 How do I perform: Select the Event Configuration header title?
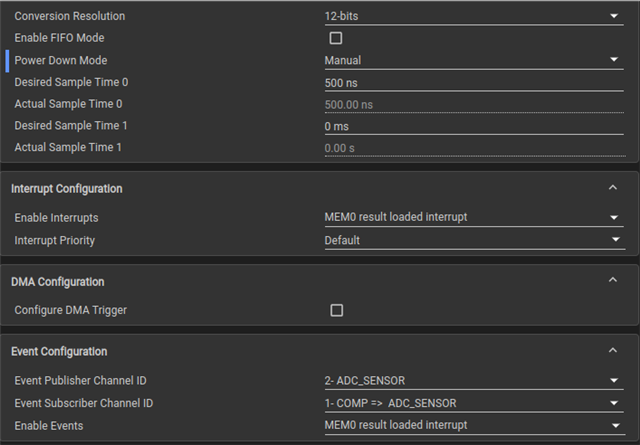tap(59, 352)
